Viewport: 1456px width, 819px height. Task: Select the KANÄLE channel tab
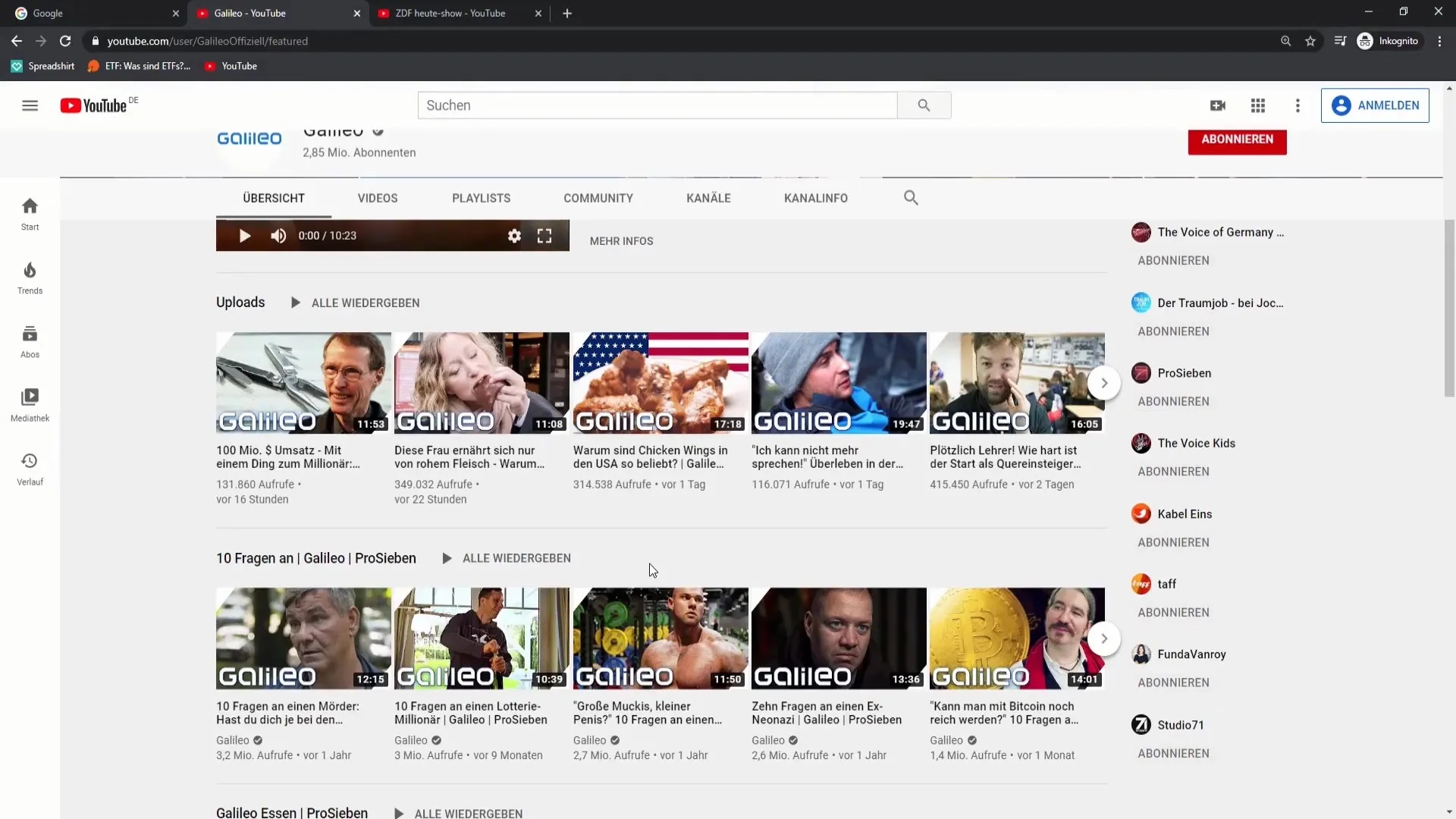coord(708,198)
